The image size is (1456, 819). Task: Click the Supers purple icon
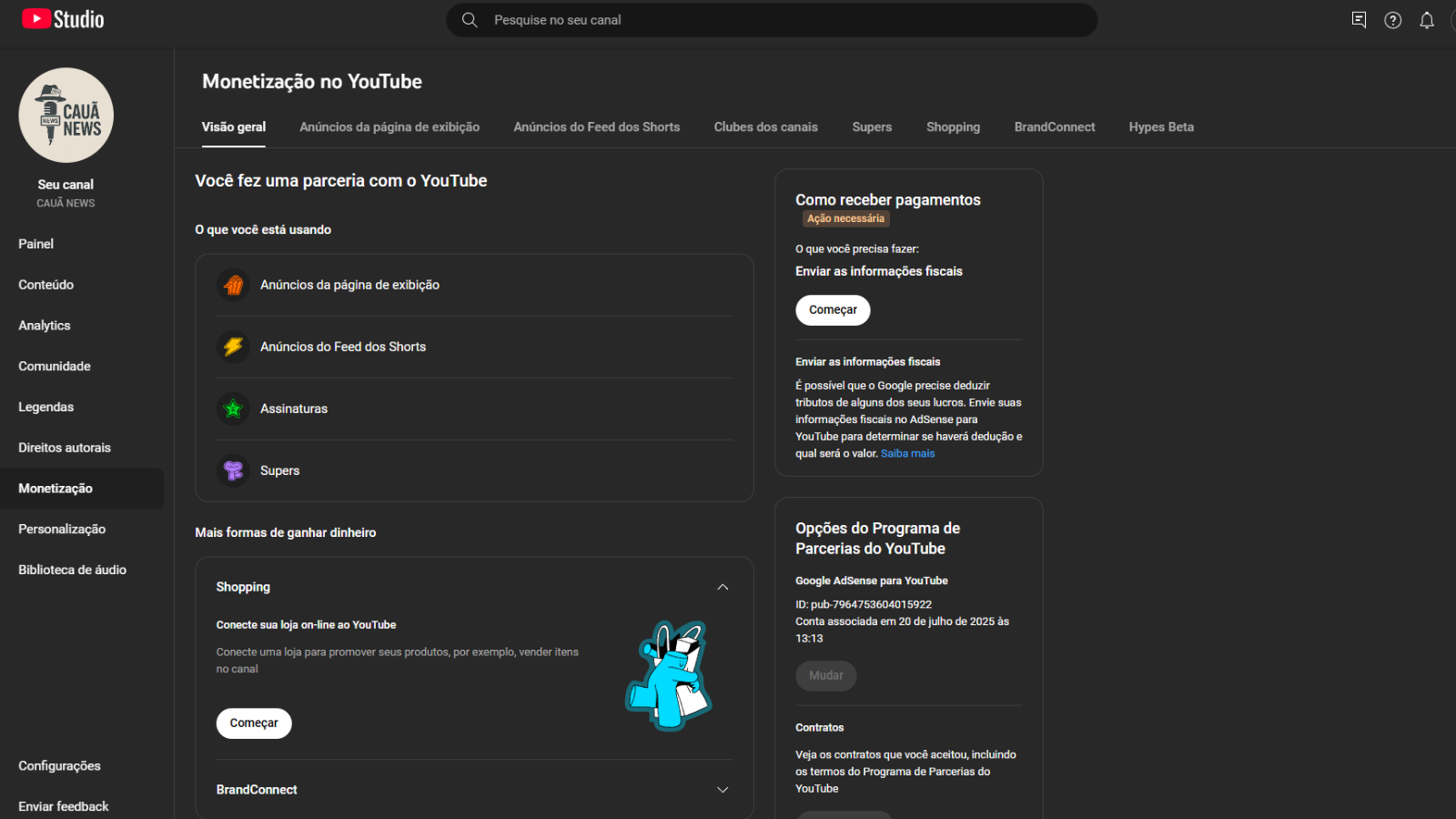point(234,470)
